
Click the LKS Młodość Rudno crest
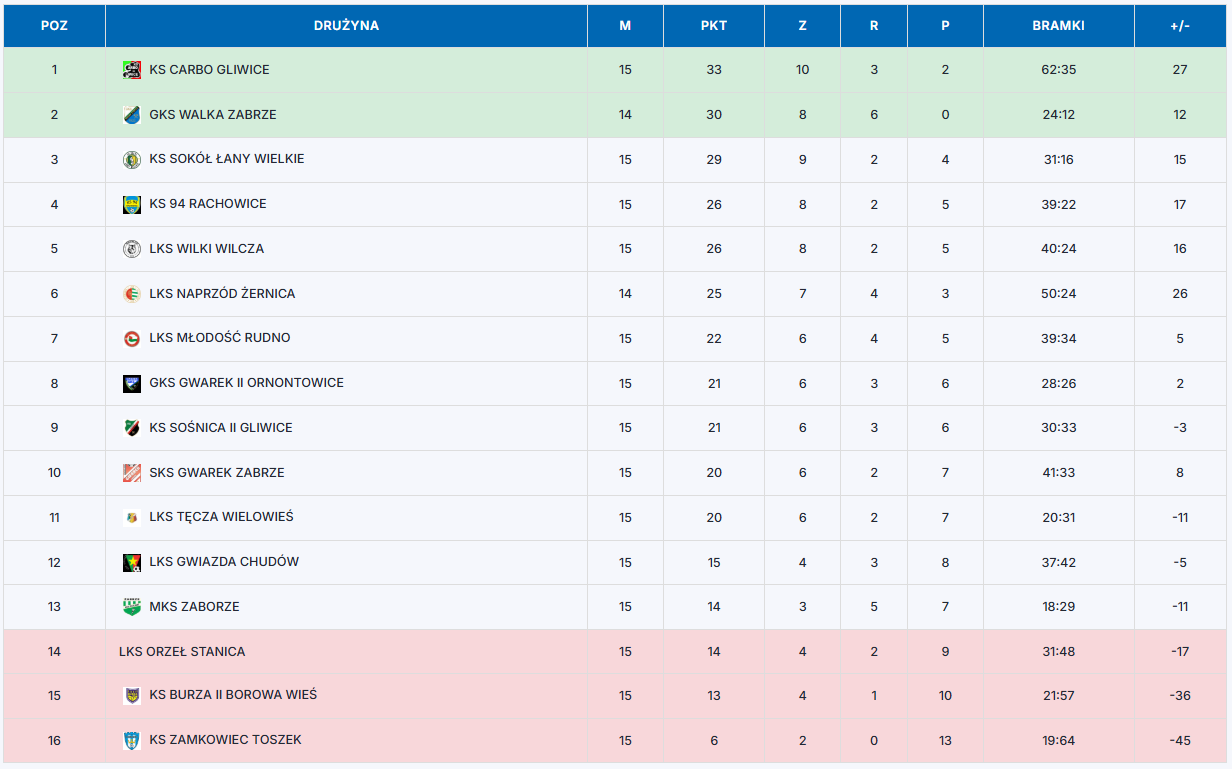(x=131, y=339)
